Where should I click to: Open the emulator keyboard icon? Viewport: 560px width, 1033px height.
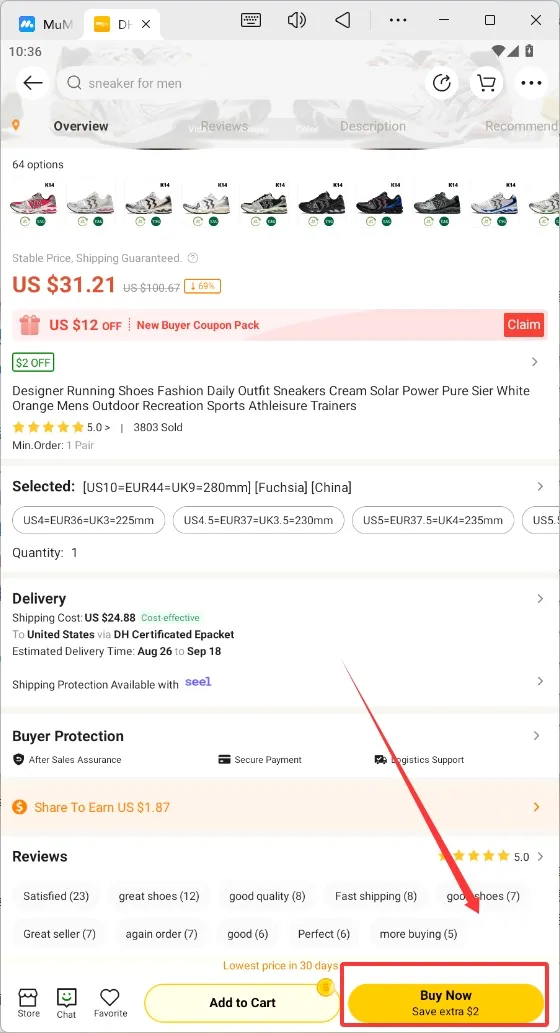251,20
